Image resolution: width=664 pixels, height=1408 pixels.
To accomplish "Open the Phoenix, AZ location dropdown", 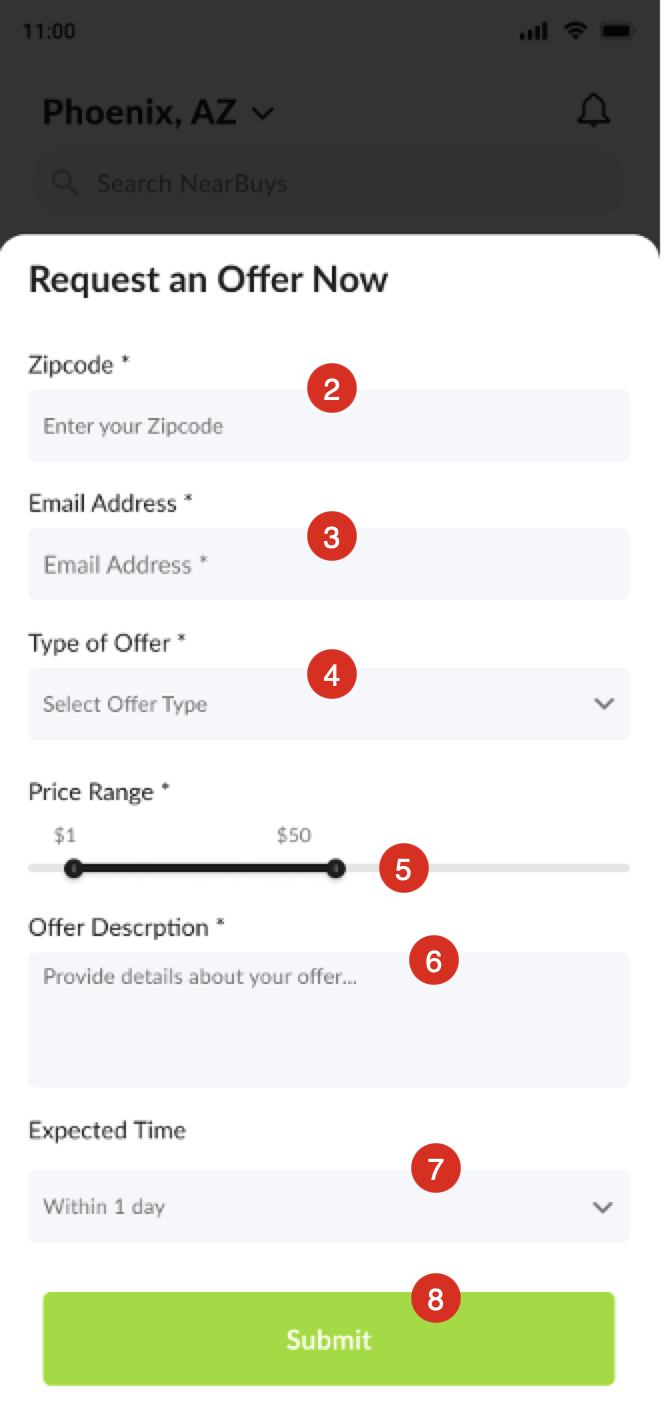I will tap(158, 113).
